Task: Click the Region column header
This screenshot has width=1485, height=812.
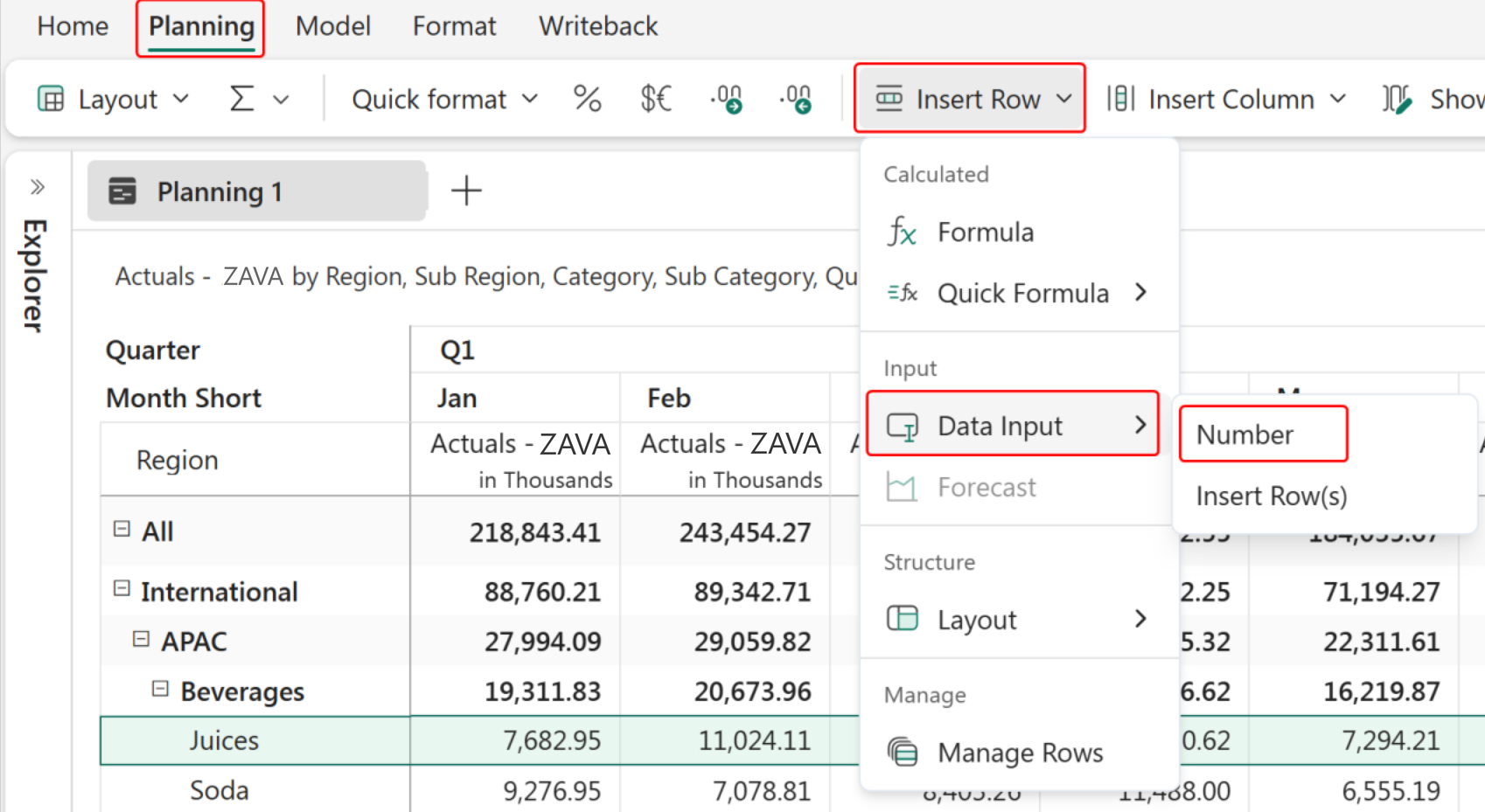Action: coord(178,460)
